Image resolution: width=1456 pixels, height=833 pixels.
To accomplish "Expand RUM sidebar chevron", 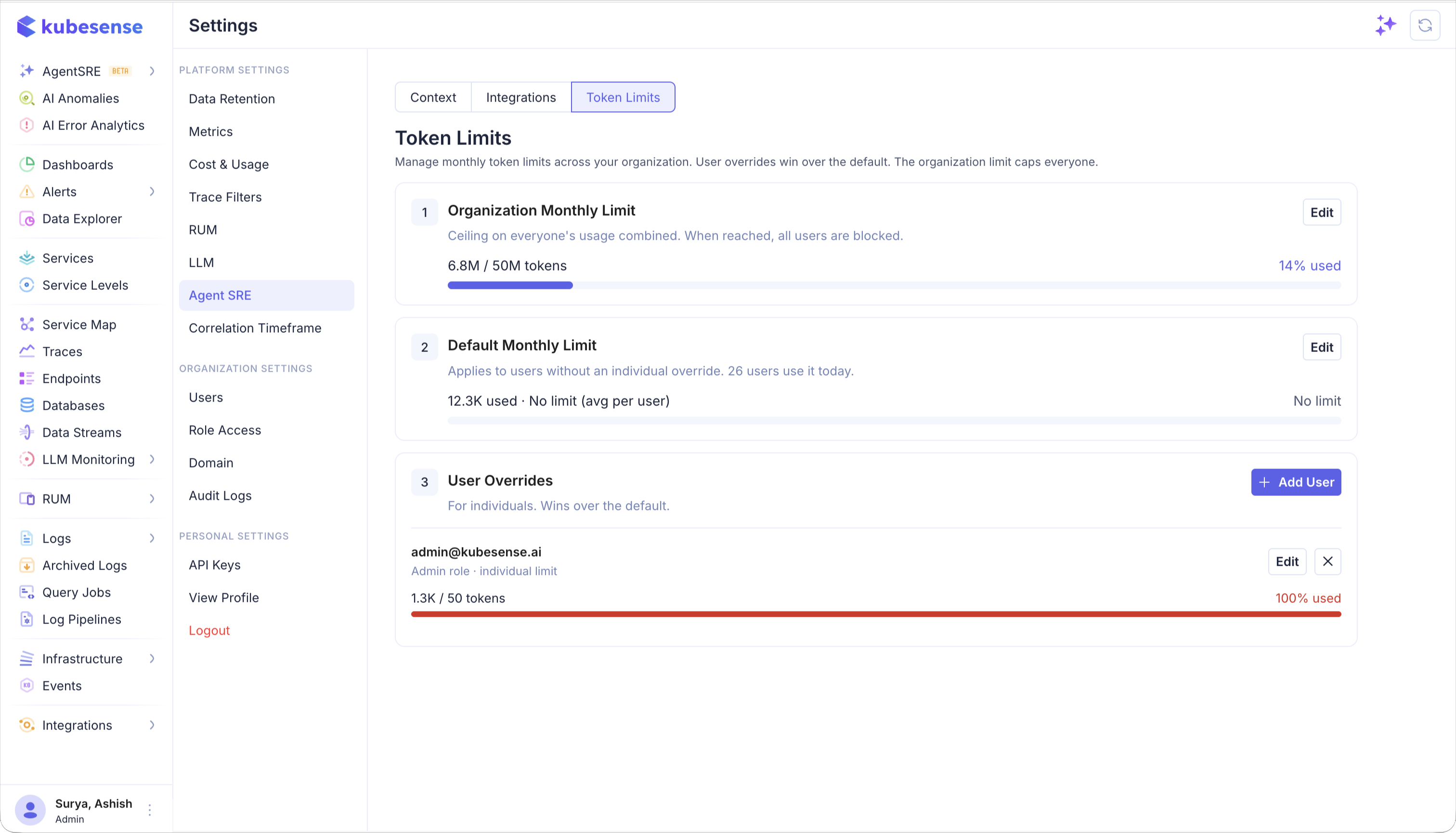I will pyautogui.click(x=152, y=499).
